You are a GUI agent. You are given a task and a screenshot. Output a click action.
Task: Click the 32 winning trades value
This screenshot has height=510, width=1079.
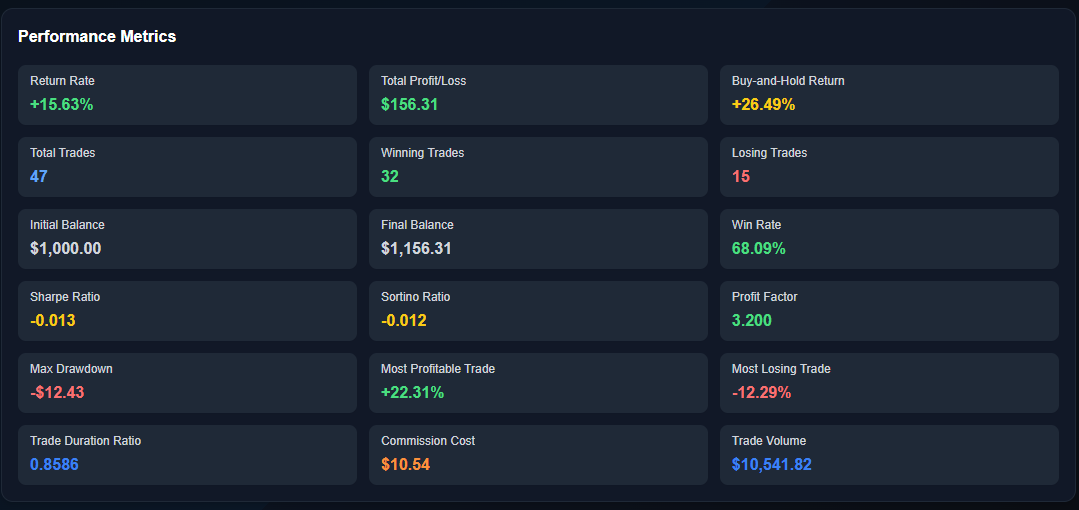point(389,176)
